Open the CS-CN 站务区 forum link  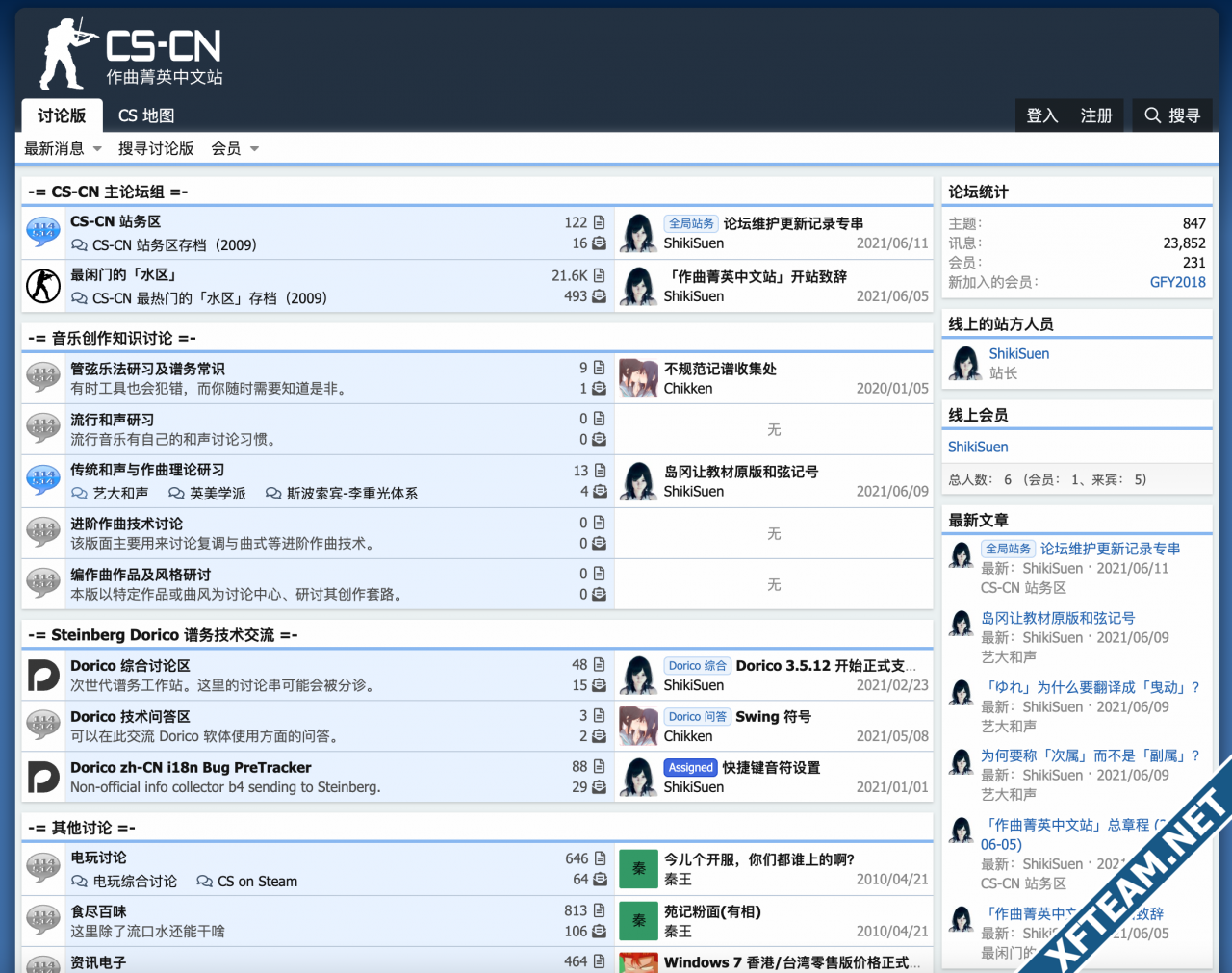[115, 221]
